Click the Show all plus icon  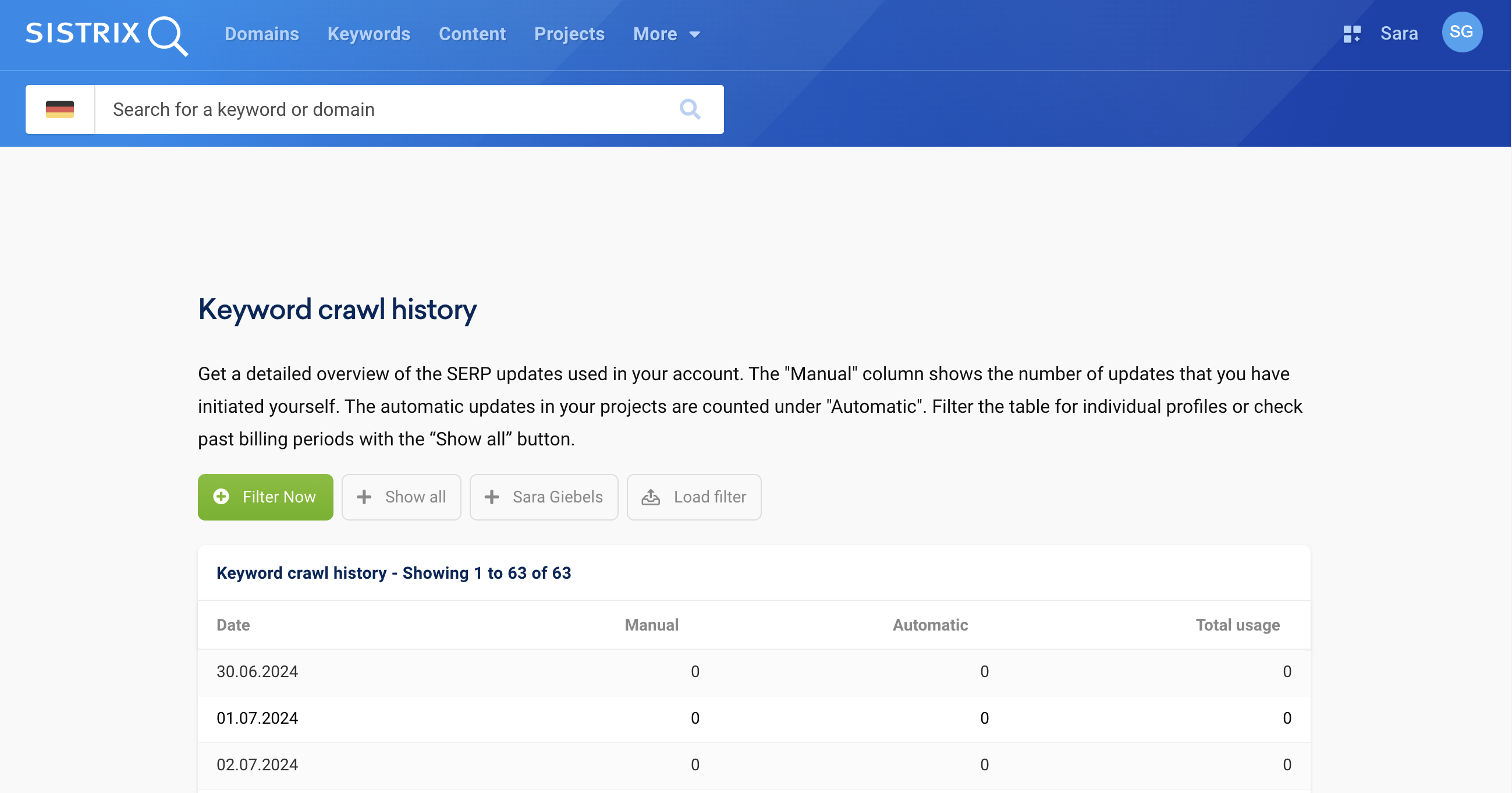tap(364, 497)
